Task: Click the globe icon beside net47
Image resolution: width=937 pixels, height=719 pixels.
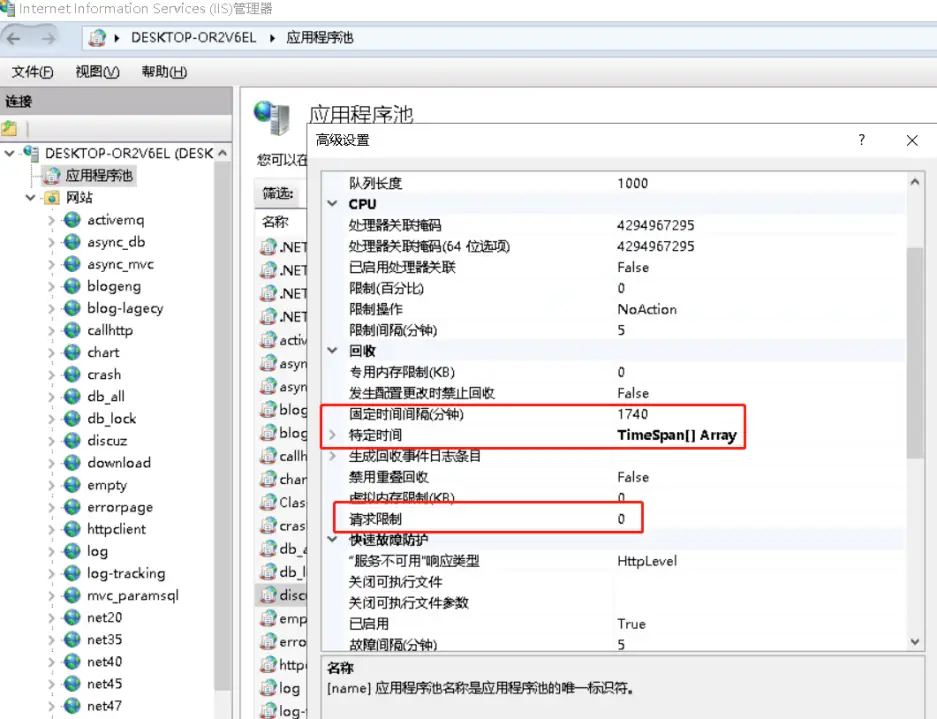Action: (x=72, y=706)
